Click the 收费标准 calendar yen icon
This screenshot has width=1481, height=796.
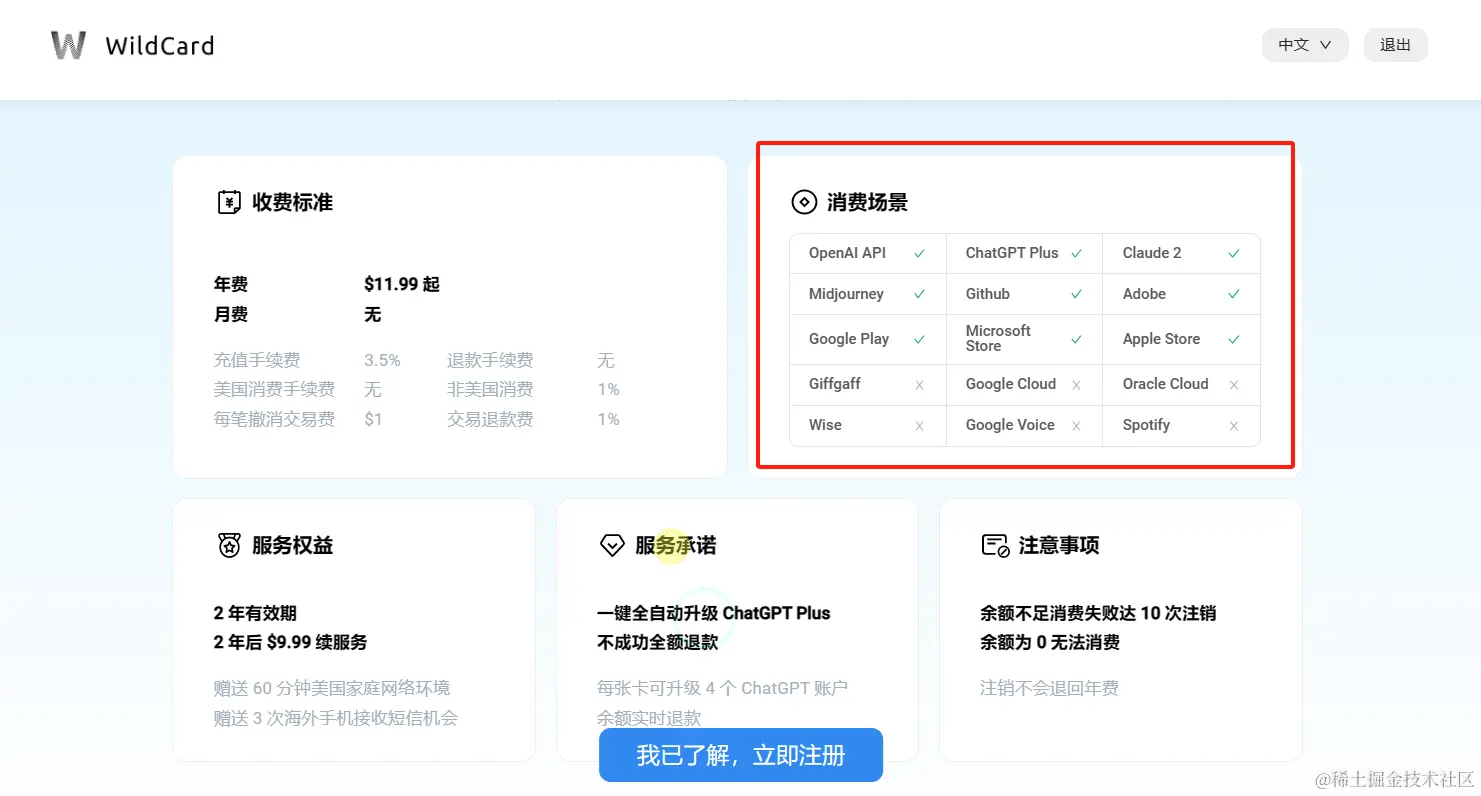(x=230, y=202)
